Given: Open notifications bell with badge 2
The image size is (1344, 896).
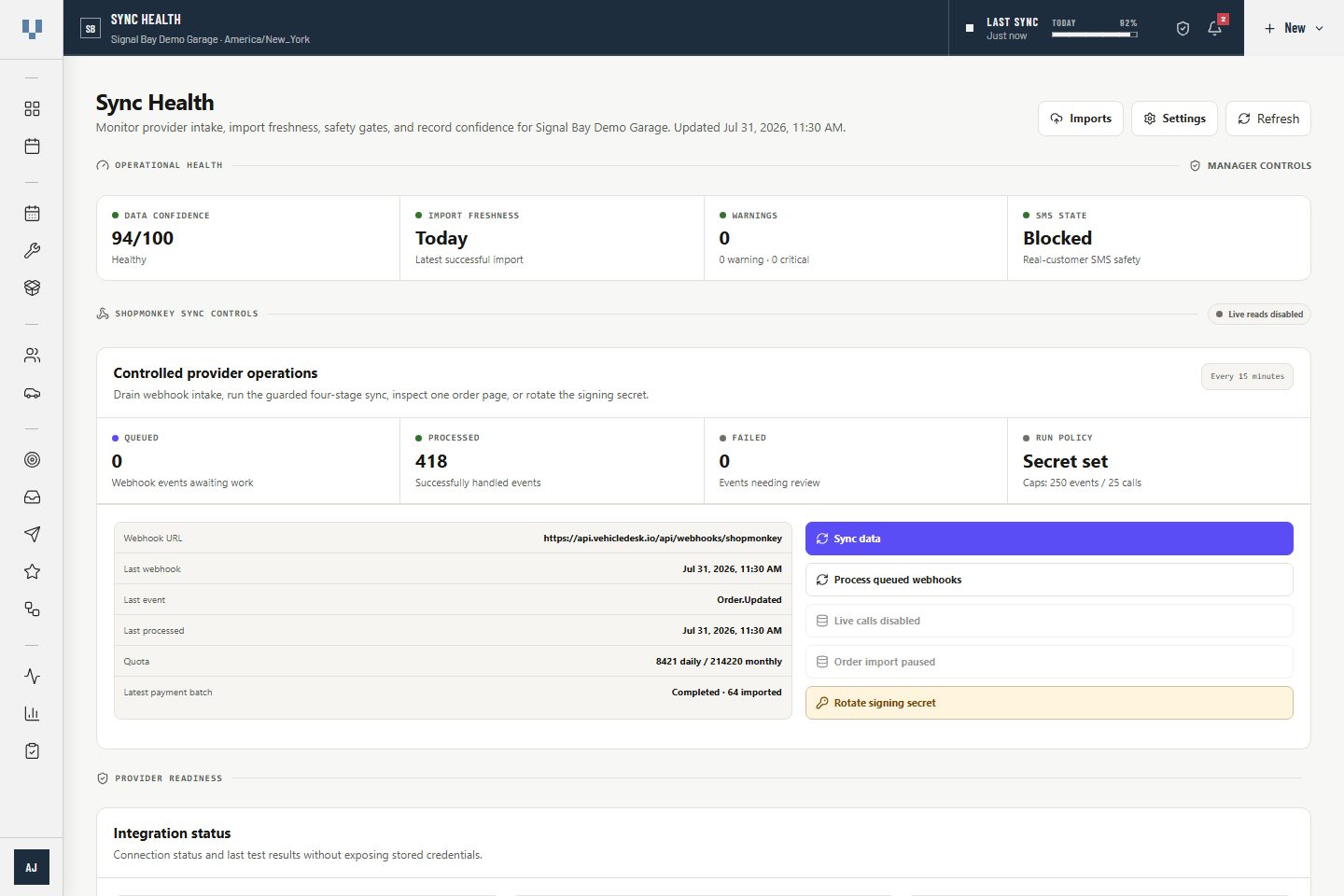Looking at the screenshot, I should (1215, 28).
